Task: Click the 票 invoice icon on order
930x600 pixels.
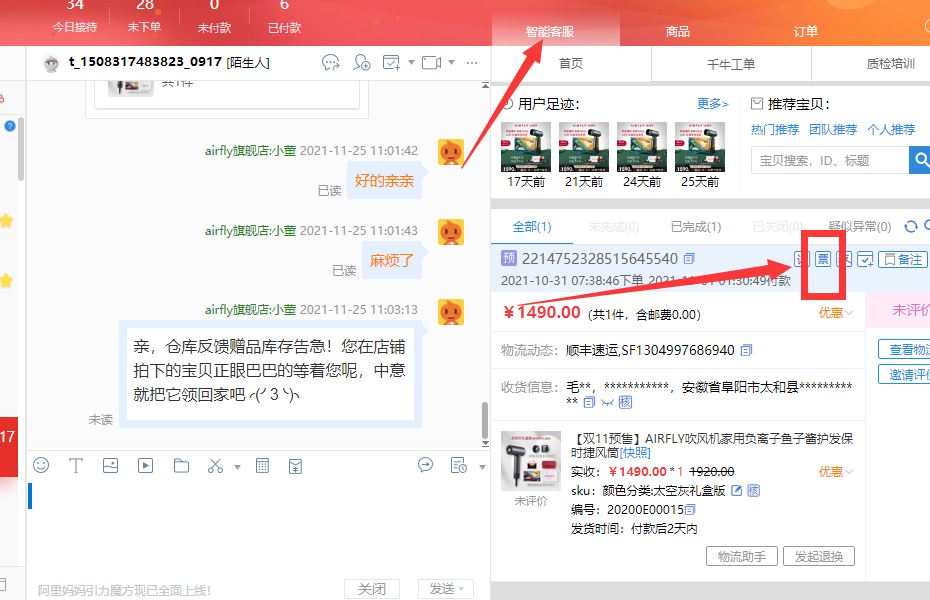Action: pyautogui.click(x=823, y=259)
